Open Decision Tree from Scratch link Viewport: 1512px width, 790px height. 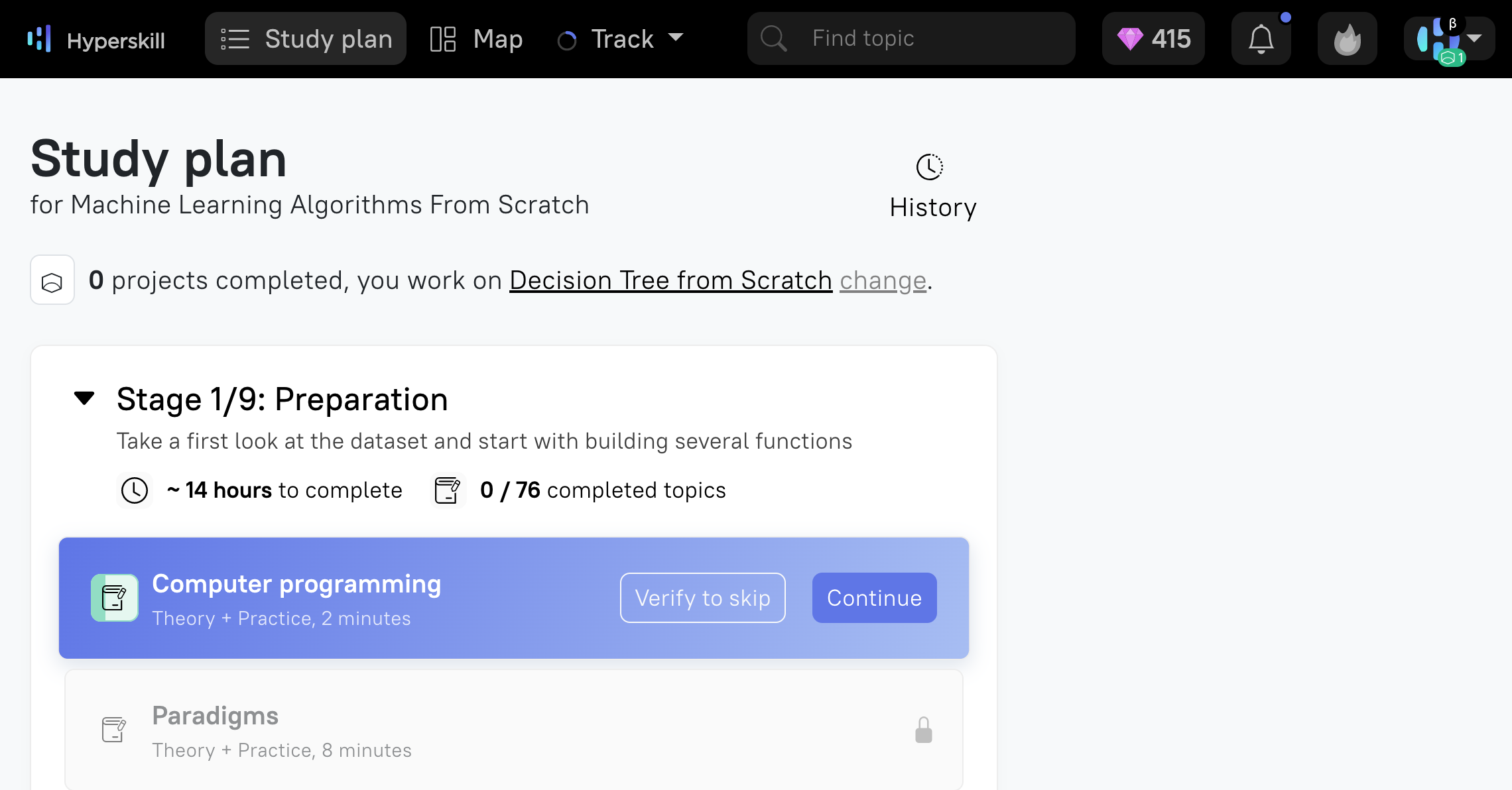(x=670, y=280)
